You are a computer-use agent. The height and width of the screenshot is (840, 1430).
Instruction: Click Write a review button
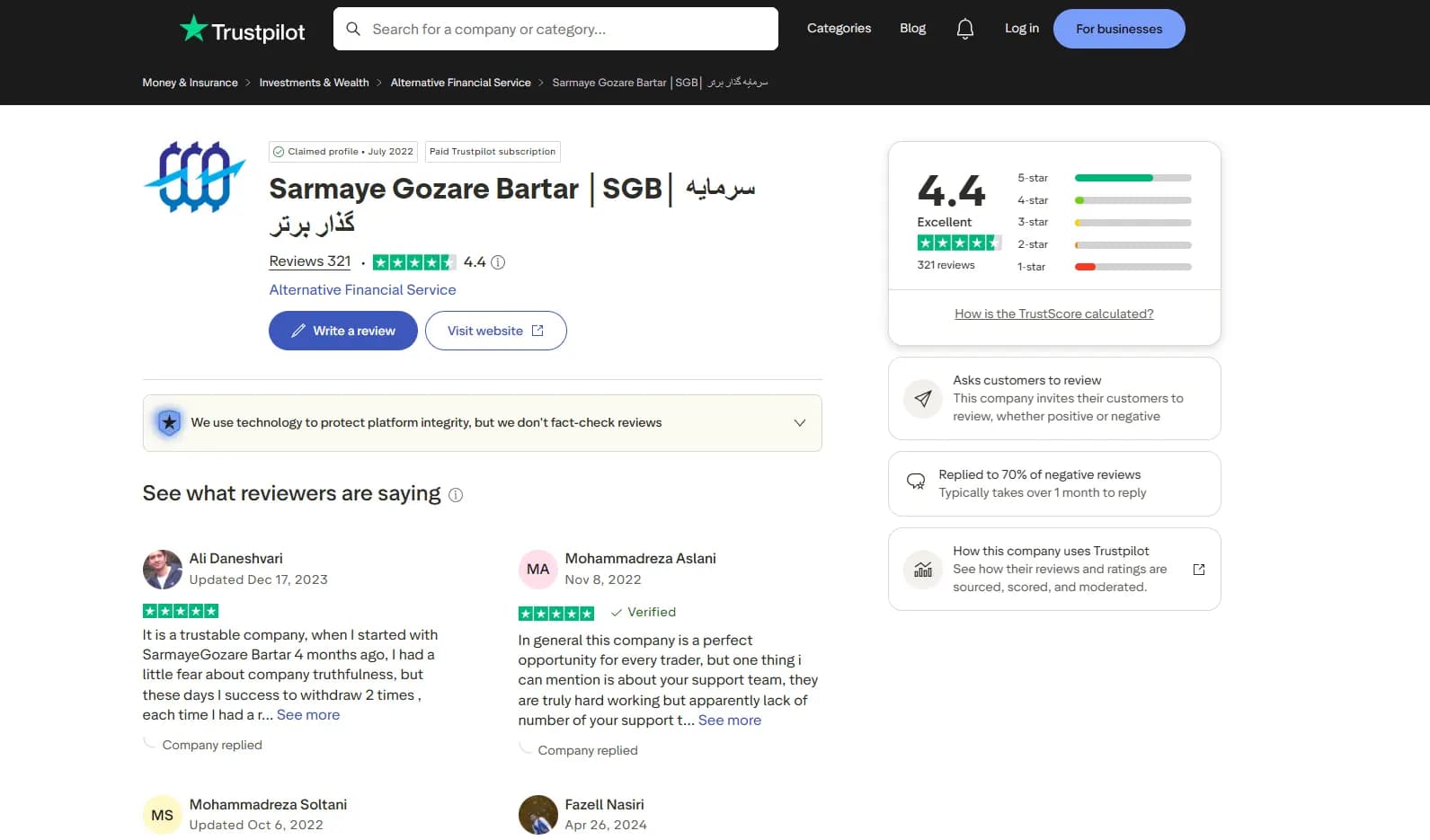point(343,331)
